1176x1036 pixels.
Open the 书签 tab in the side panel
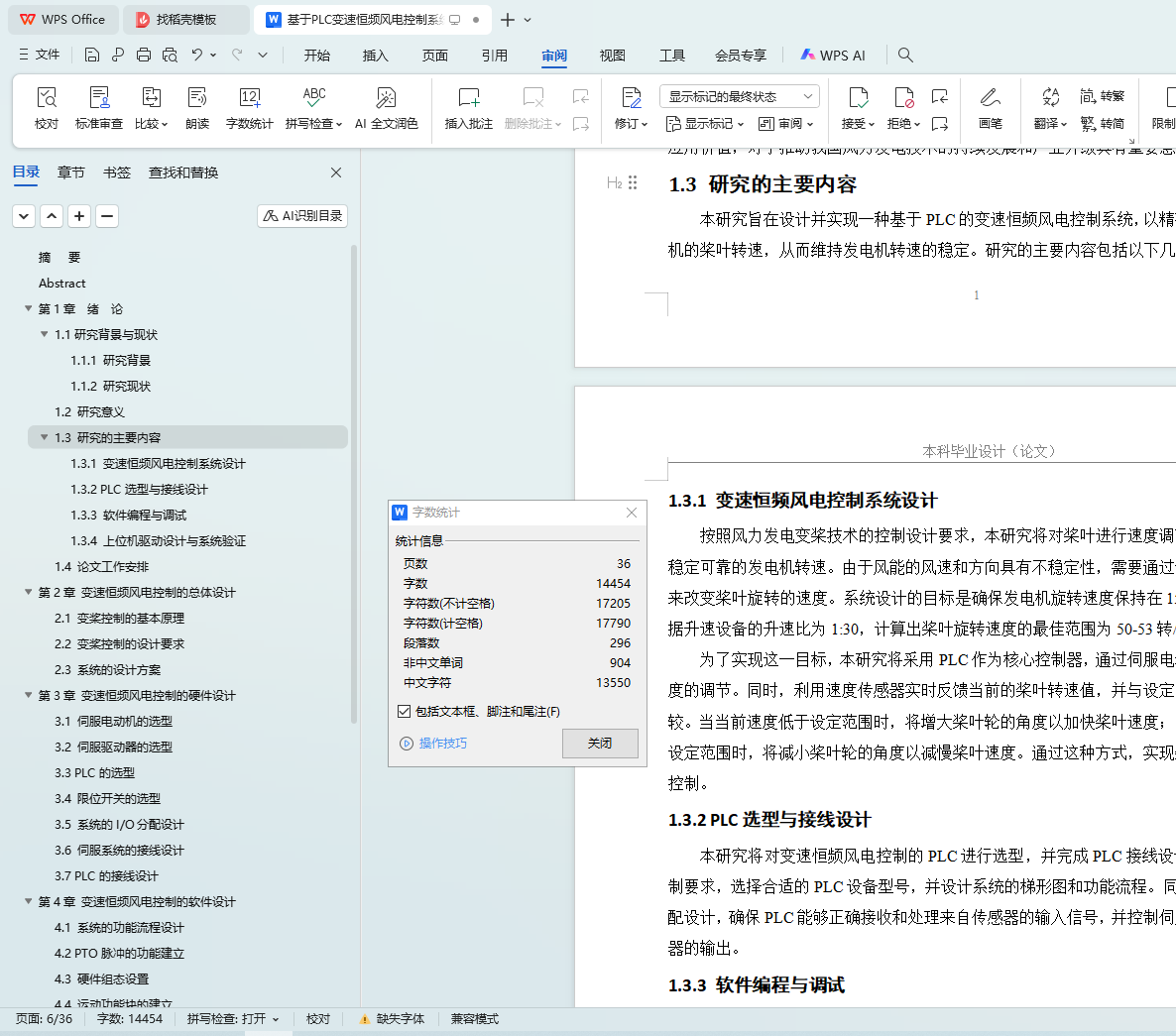click(116, 173)
